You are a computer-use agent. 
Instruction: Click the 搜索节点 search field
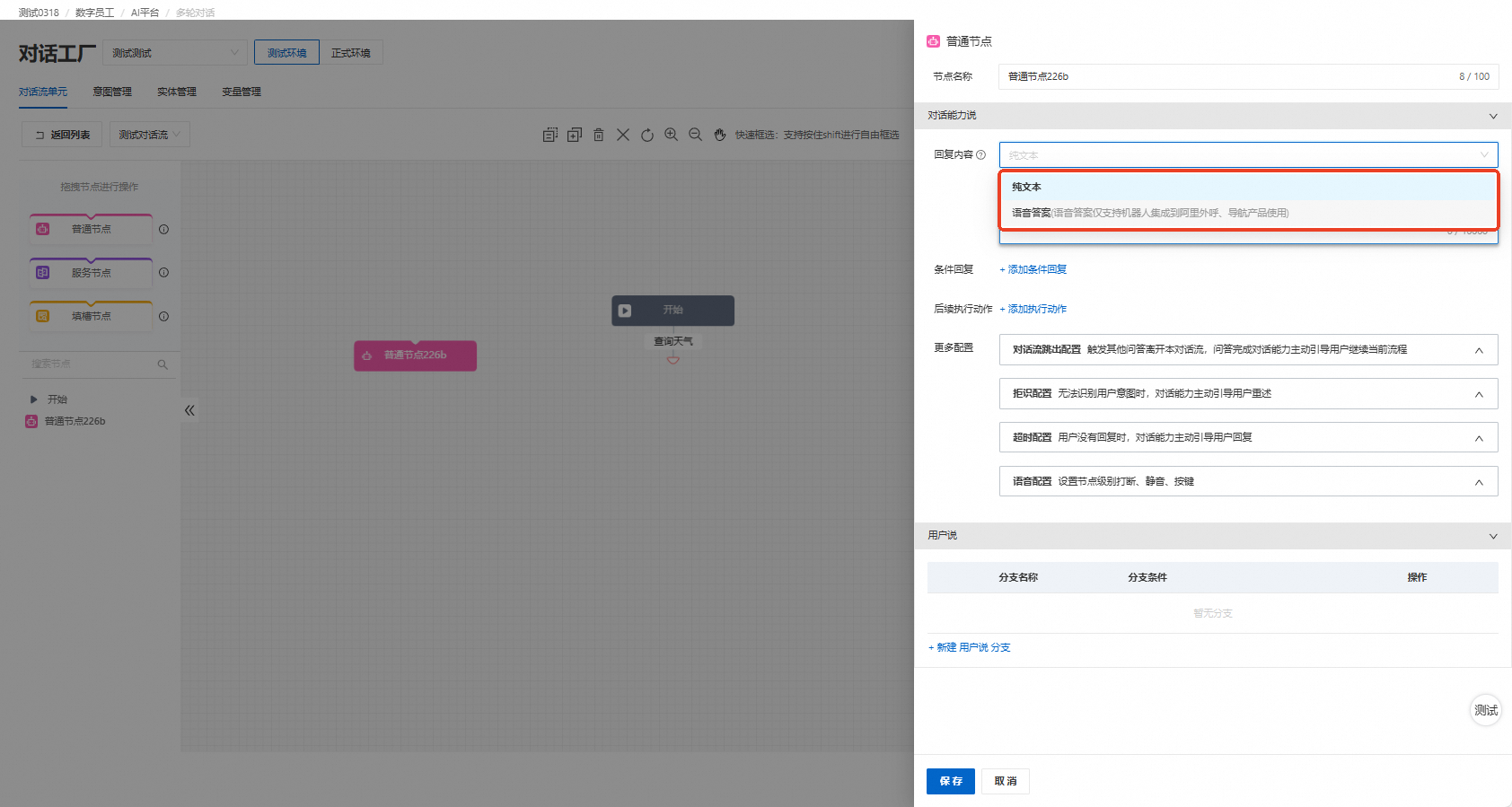(100, 364)
